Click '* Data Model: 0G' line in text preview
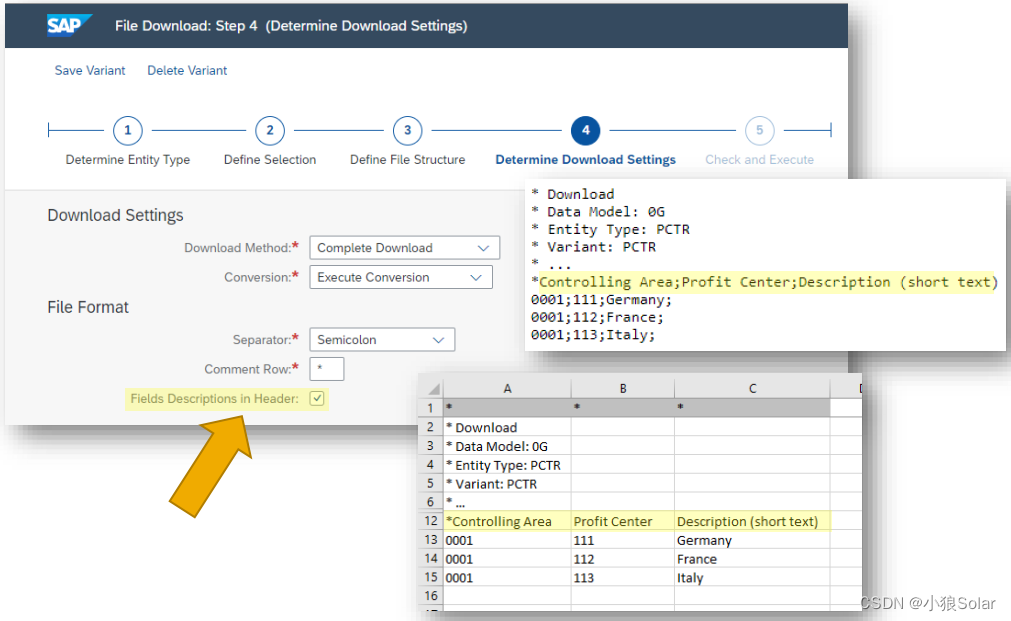The image size is (1011, 621). coord(598,212)
